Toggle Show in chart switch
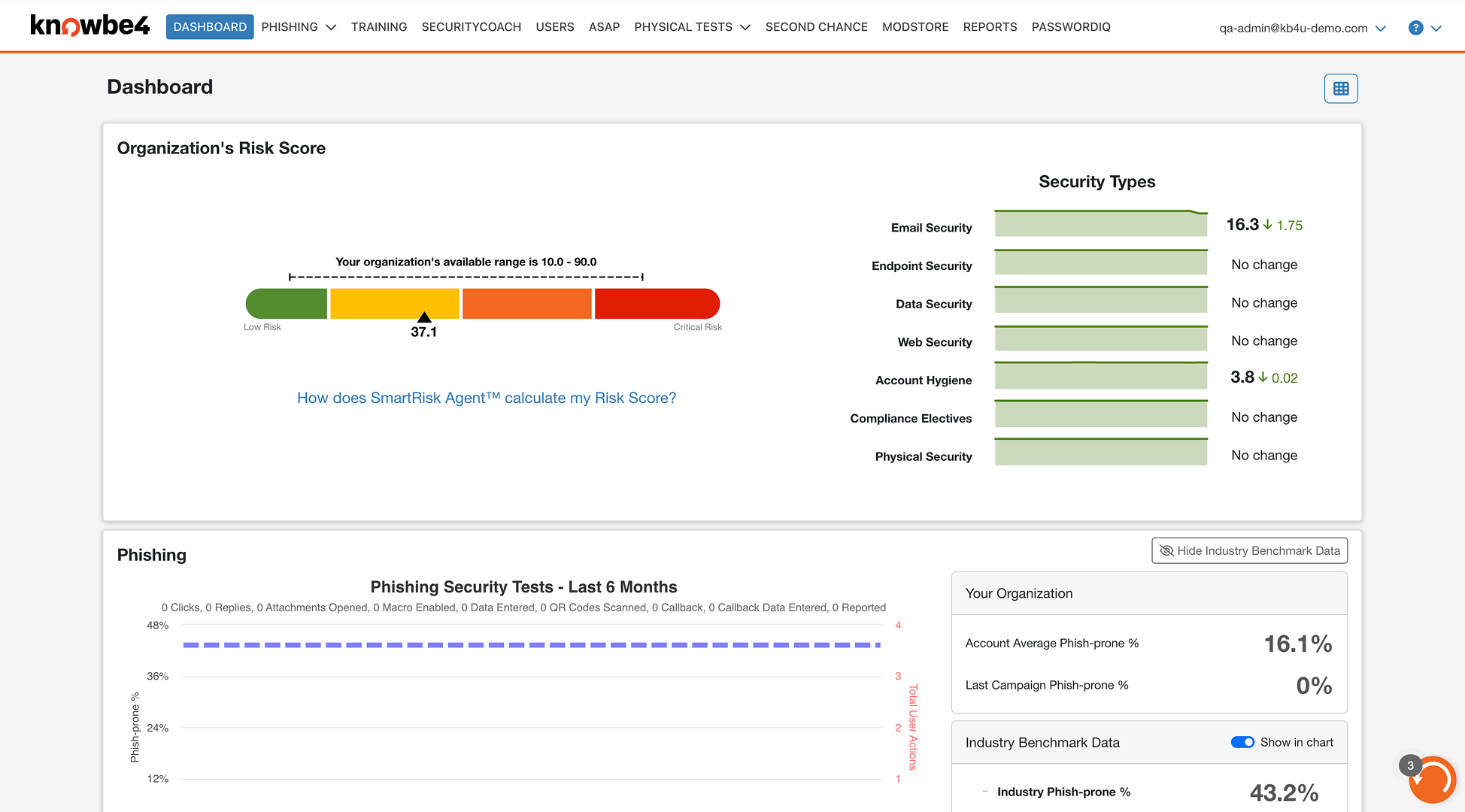Screen dimensions: 1465x812 [x=1242, y=742]
